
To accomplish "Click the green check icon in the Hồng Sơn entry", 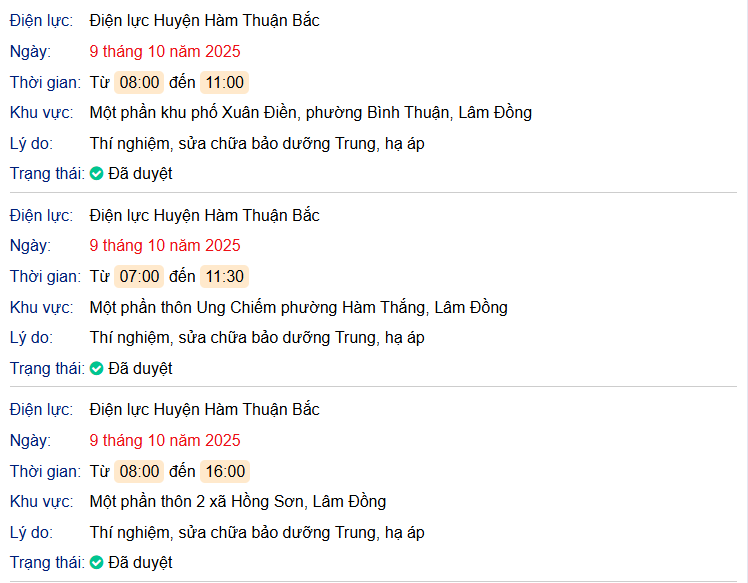I will pyautogui.click(x=97, y=563).
